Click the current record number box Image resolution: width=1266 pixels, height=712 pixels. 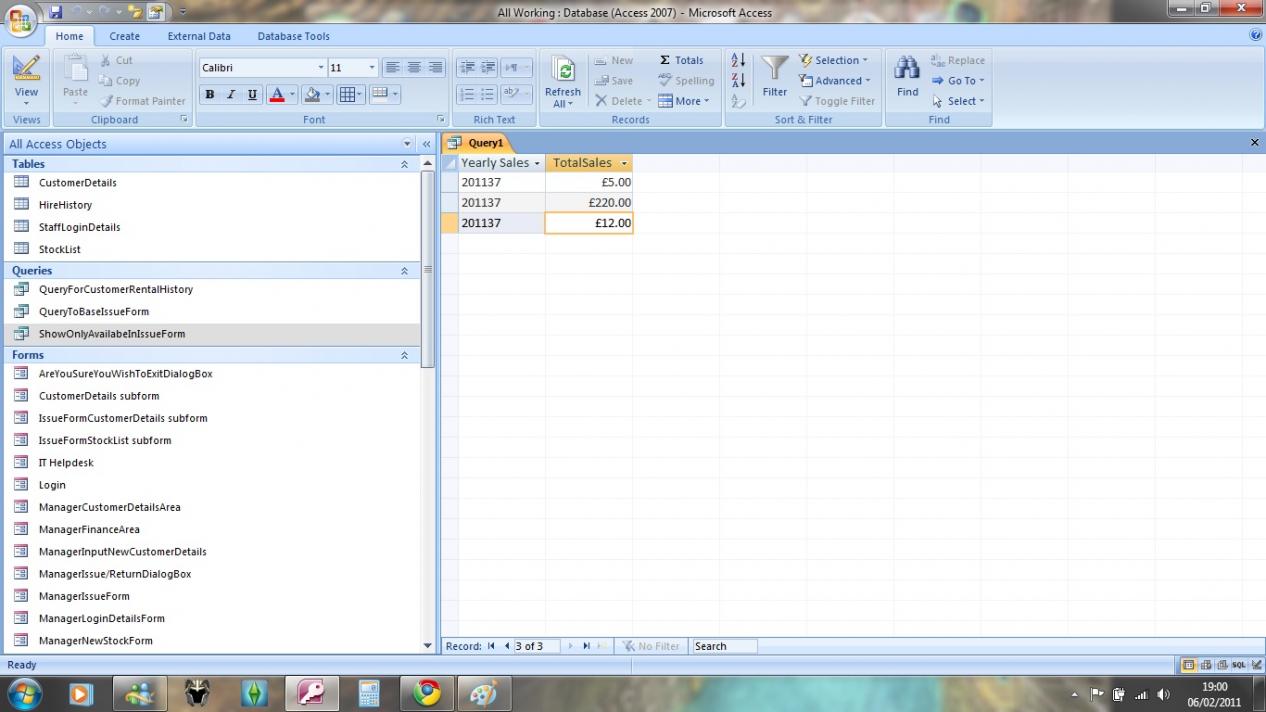coord(537,646)
